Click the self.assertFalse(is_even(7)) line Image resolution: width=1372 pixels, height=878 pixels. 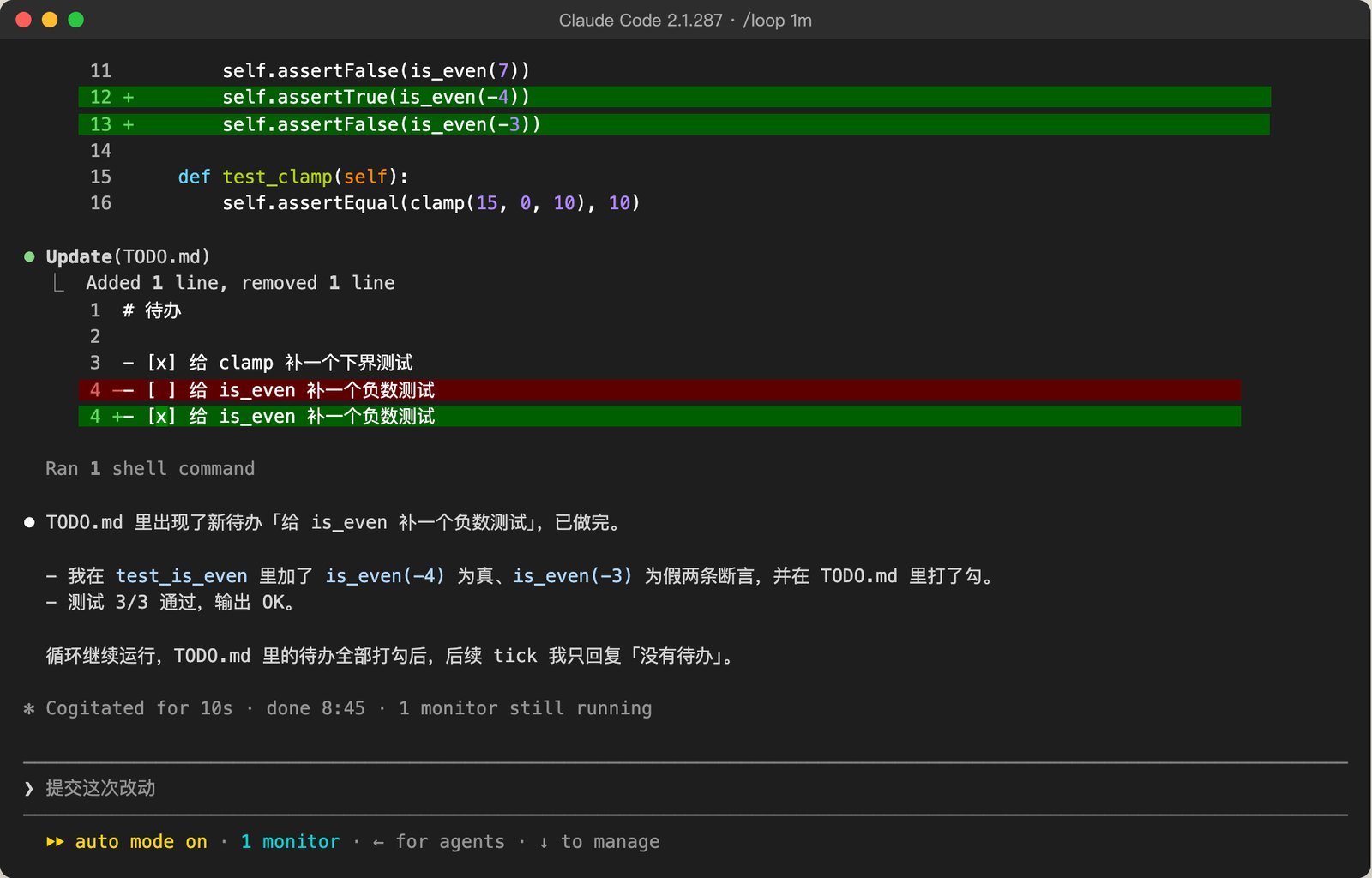[x=376, y=70]
